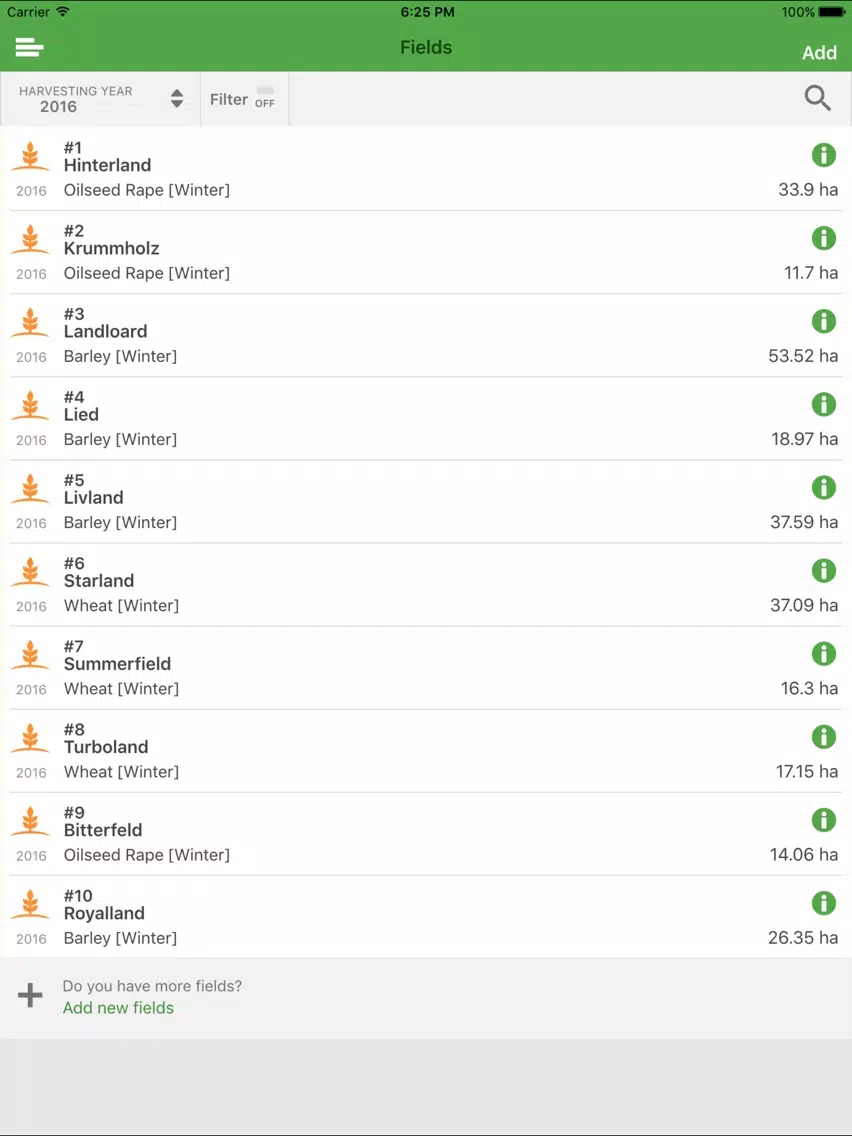Open the hamburger side menu
Image resolution: width=852 pixels, height=1136 pixels.
pos(30,48)
